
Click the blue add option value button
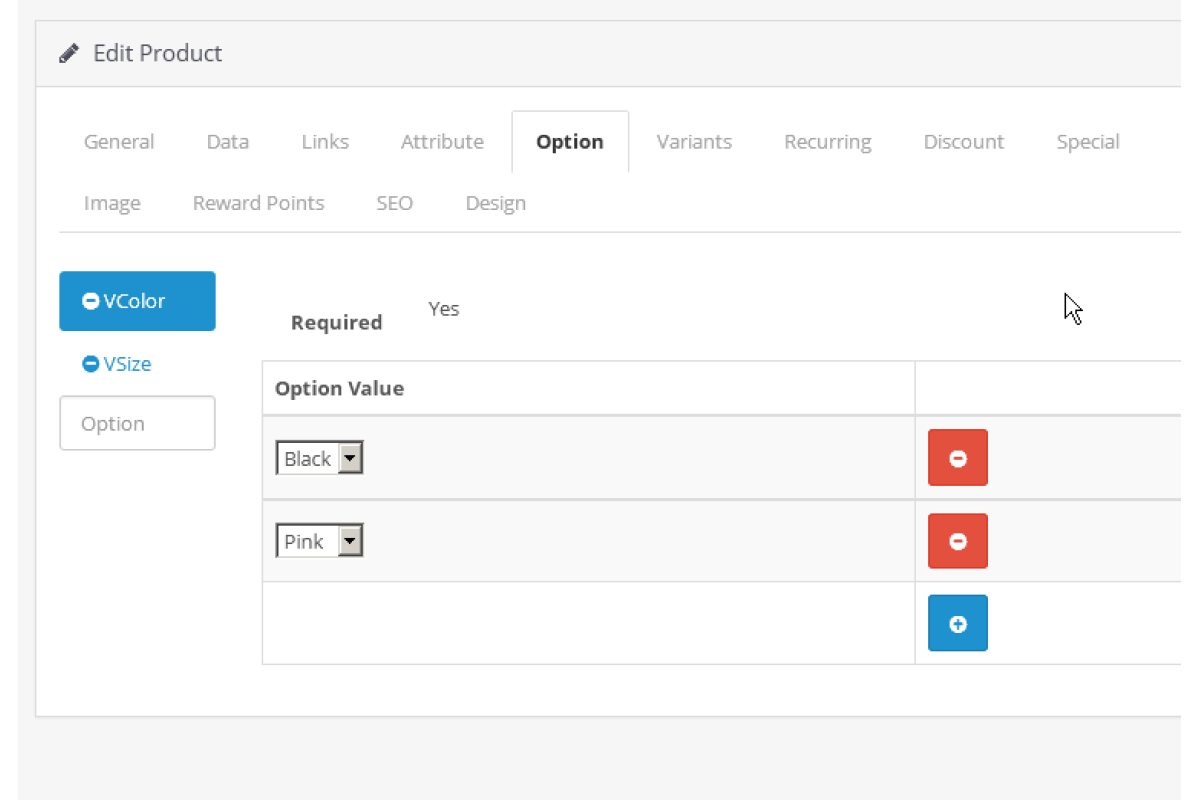click(x=957, y=624)
